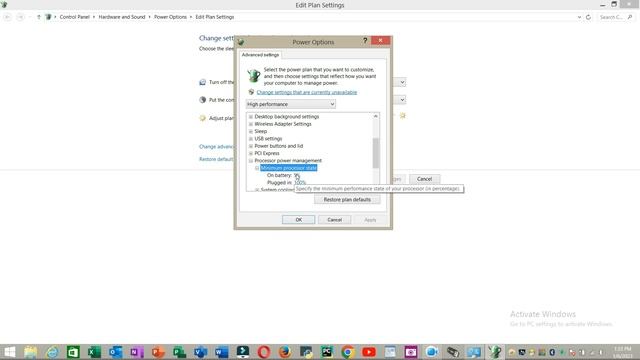Expand the USB settings node

pos(251,139)
